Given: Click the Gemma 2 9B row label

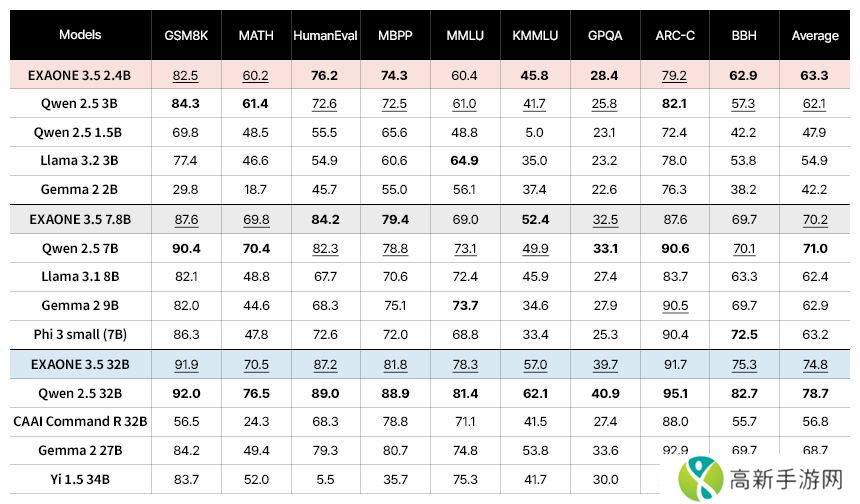Looking at the screenshot, I should (80, 306).
